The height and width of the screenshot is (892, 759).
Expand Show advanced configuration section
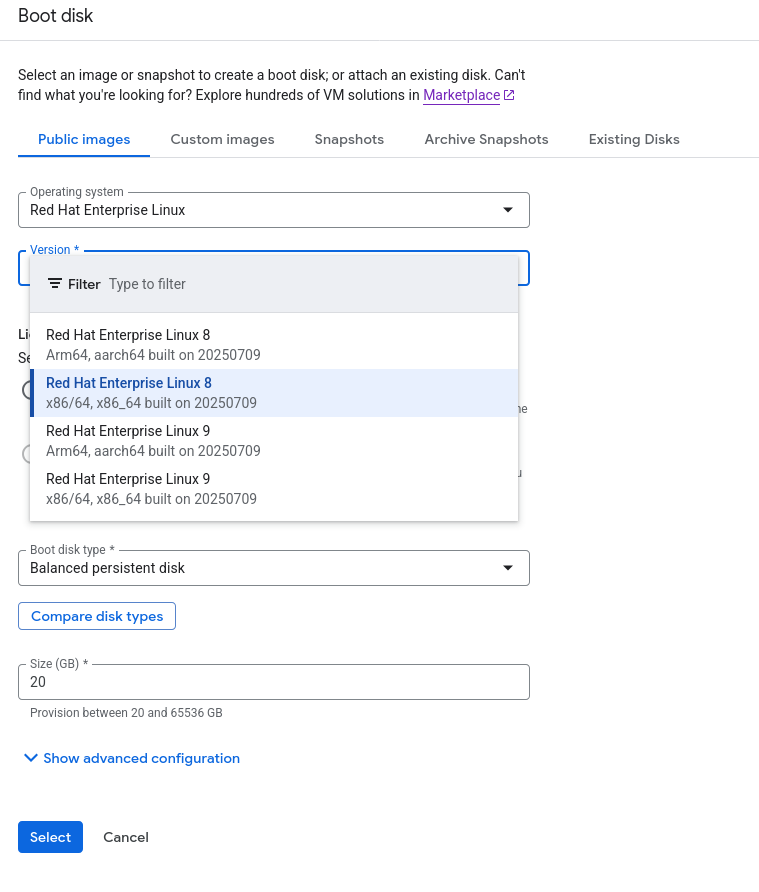click(141, 758)
